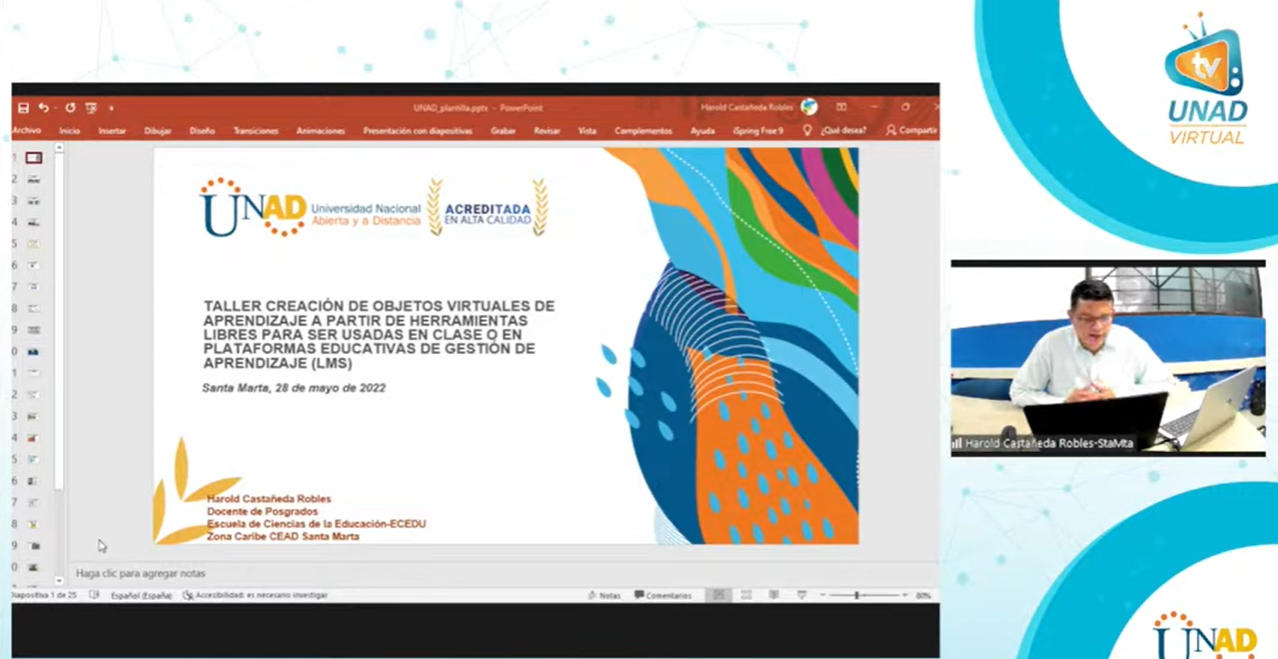Switch to the Animaciones tab

321,131
